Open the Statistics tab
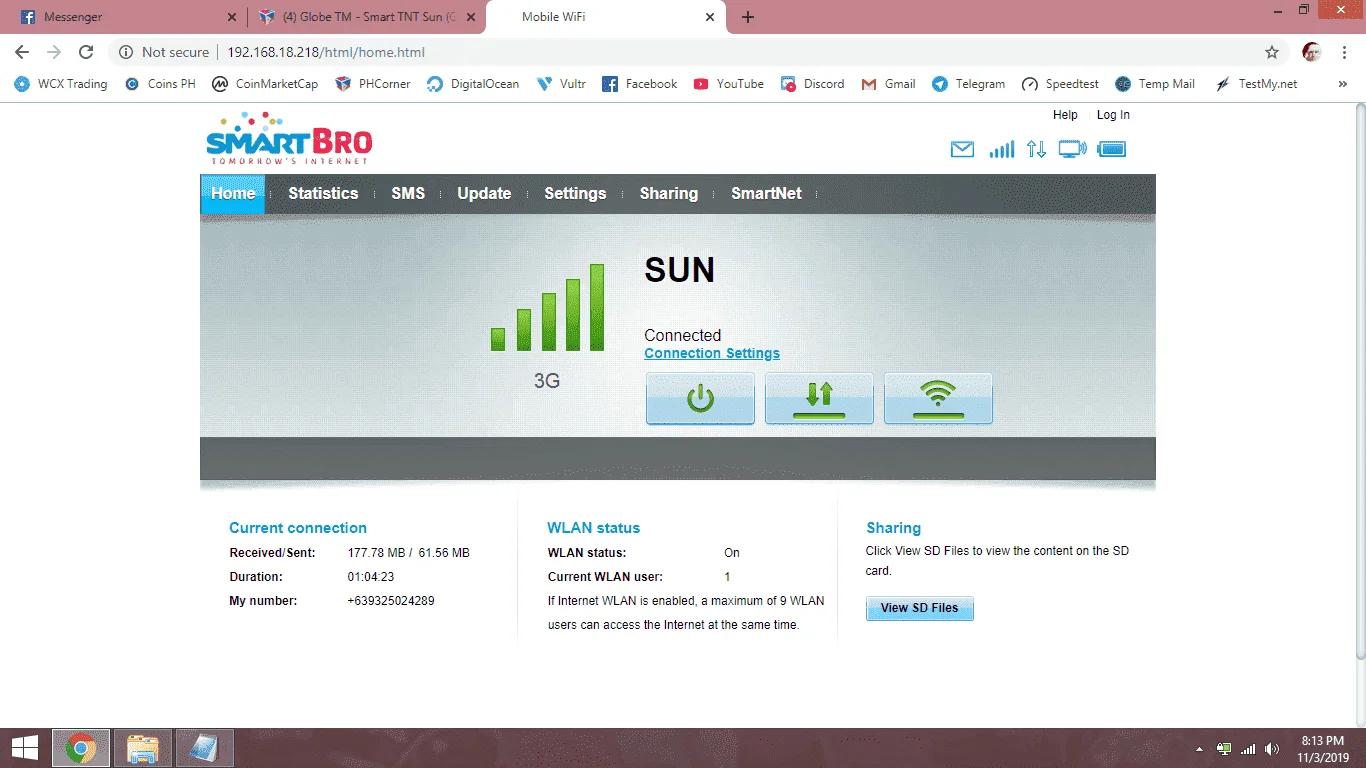This screenshot has width=1366, height=768. (x=323, y=194)
